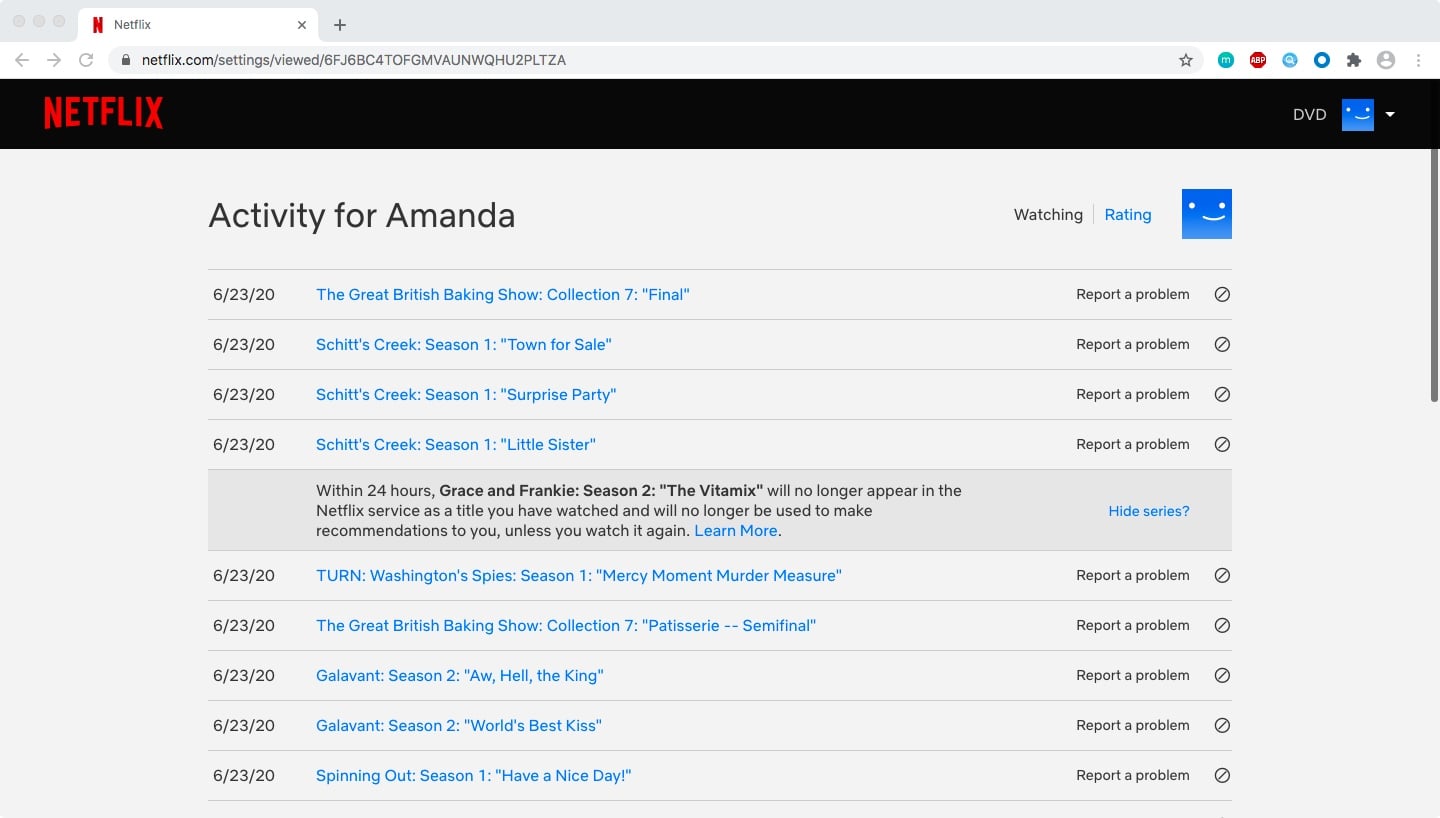Open Schitt's Creek "Surprise Party"

point(466,395)
